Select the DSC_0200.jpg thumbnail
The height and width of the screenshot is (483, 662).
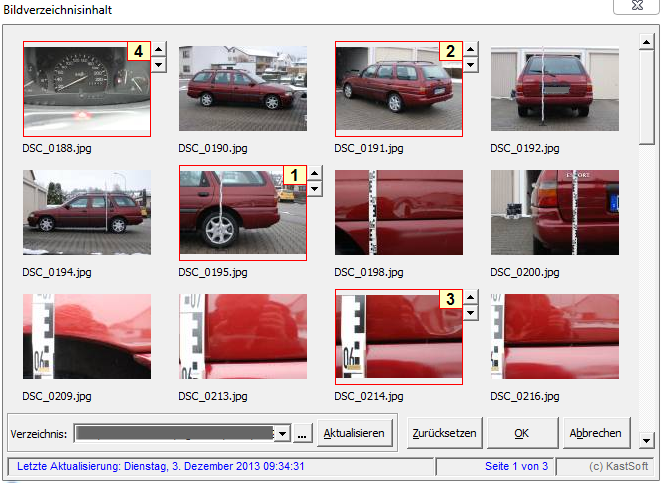(554, 213)
